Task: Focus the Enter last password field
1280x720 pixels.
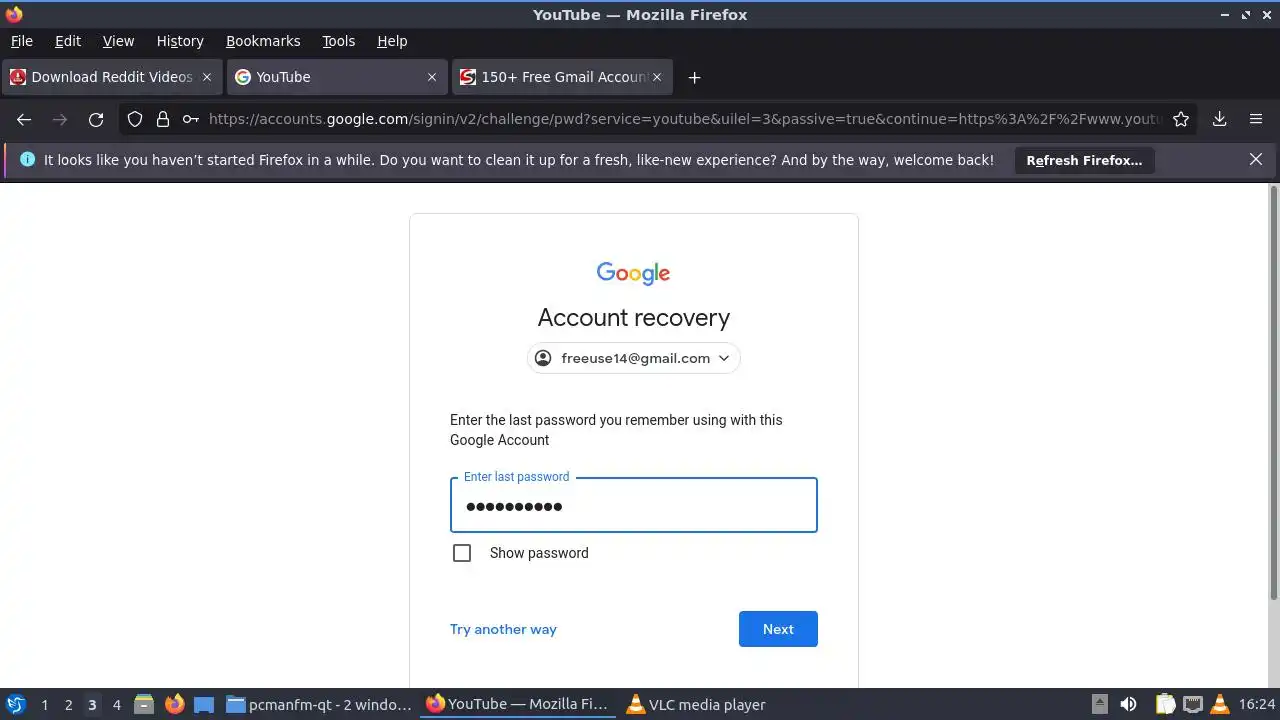Action: [634, 505]
